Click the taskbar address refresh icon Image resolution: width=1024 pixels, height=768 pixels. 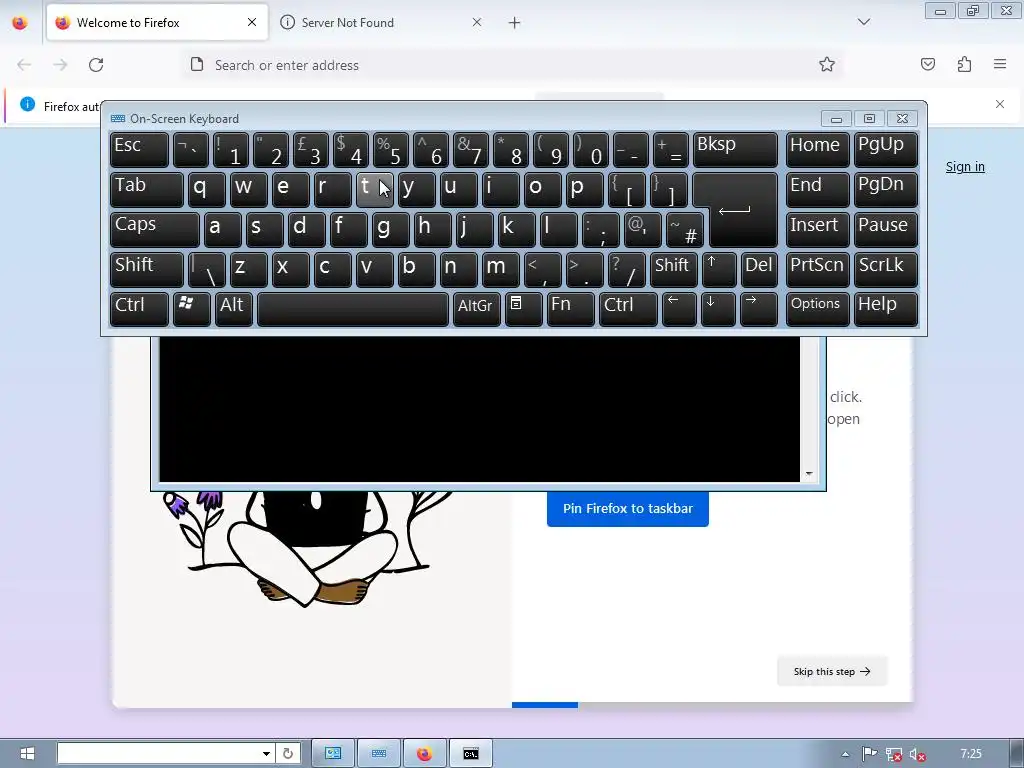[287, 753]
